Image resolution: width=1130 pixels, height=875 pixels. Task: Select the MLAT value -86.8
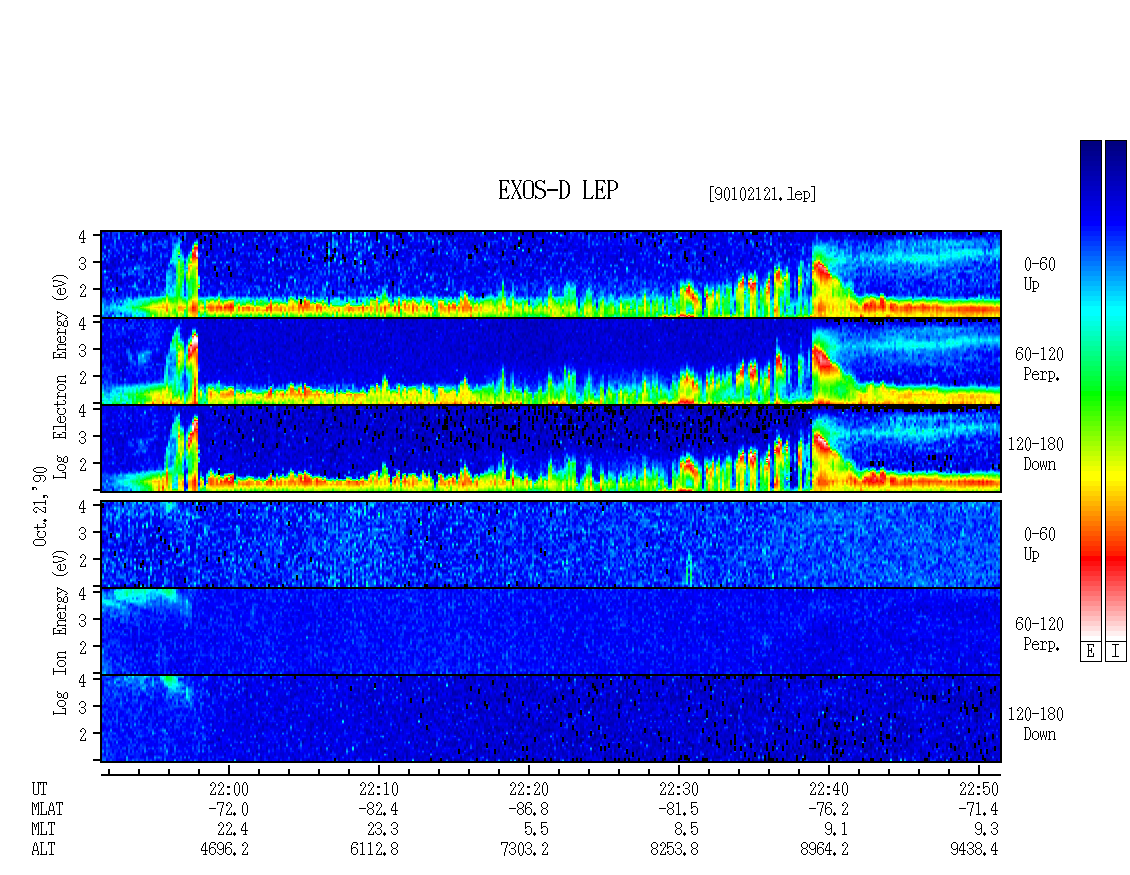[x=528, y=809]
